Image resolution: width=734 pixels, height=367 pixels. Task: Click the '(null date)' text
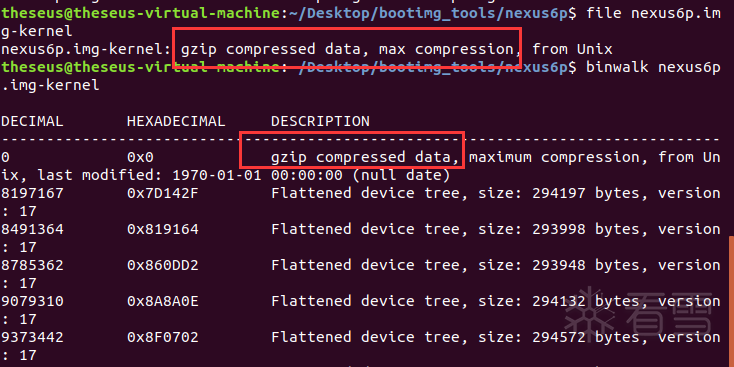401,175
